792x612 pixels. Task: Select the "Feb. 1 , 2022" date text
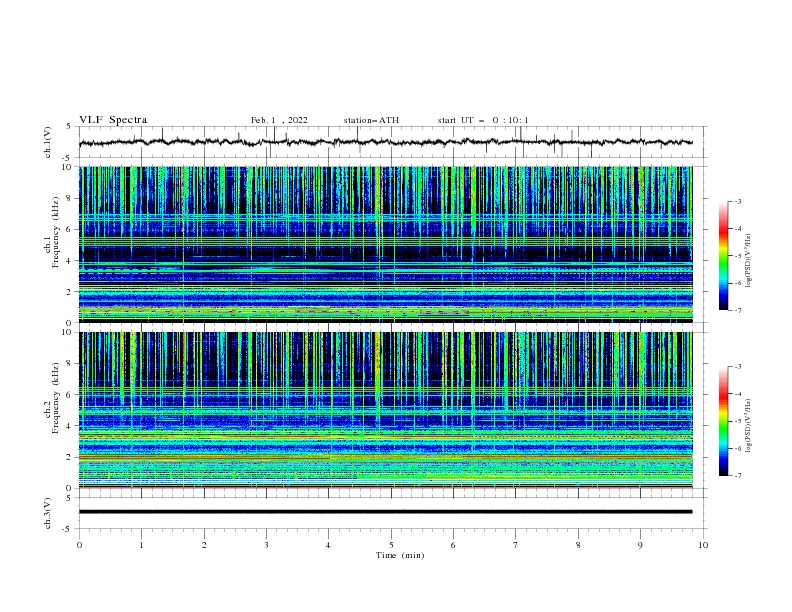click(x=279, y=120)
